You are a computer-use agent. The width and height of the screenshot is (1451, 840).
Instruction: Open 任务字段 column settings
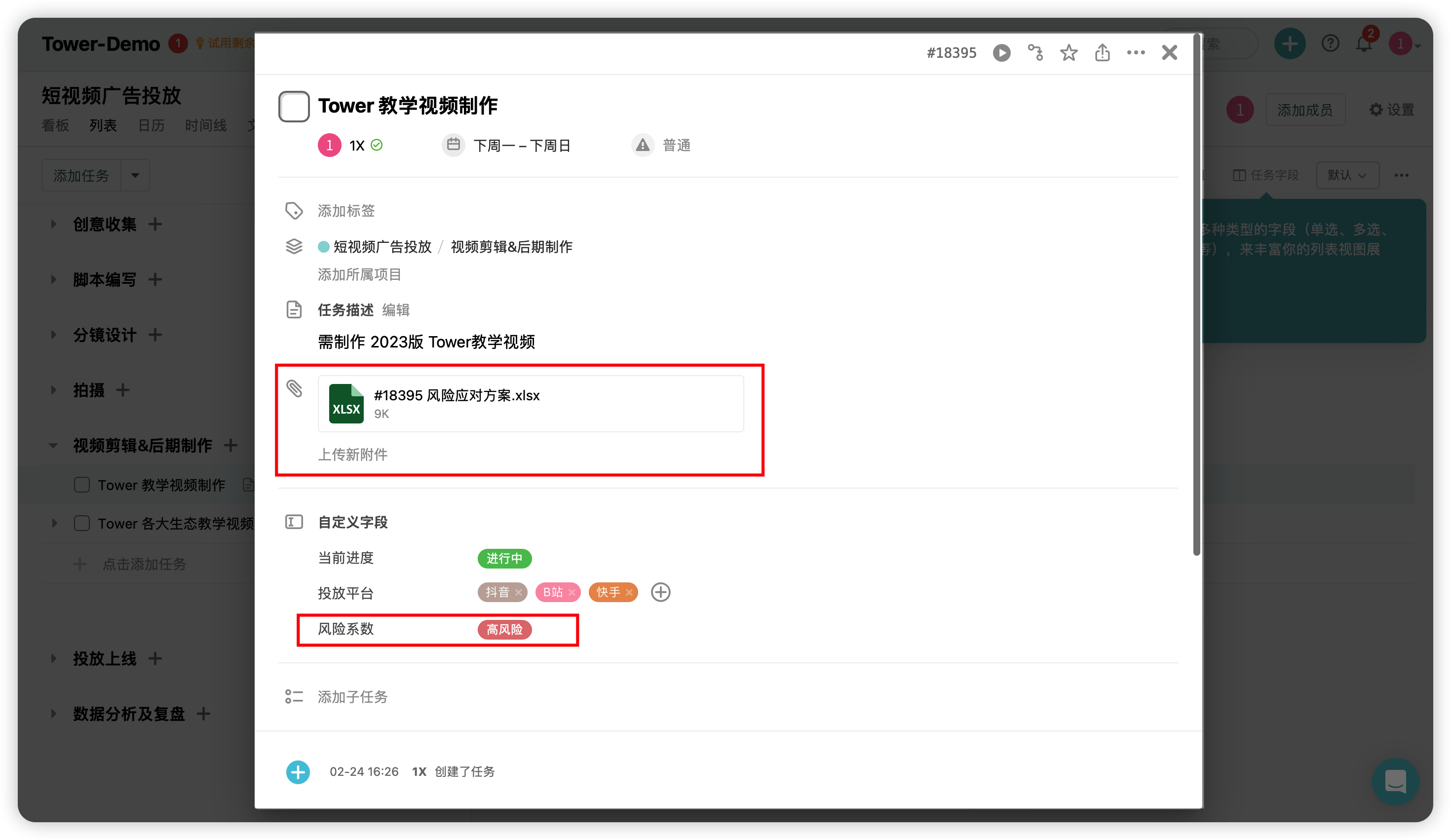click(x=1265, y=175)
